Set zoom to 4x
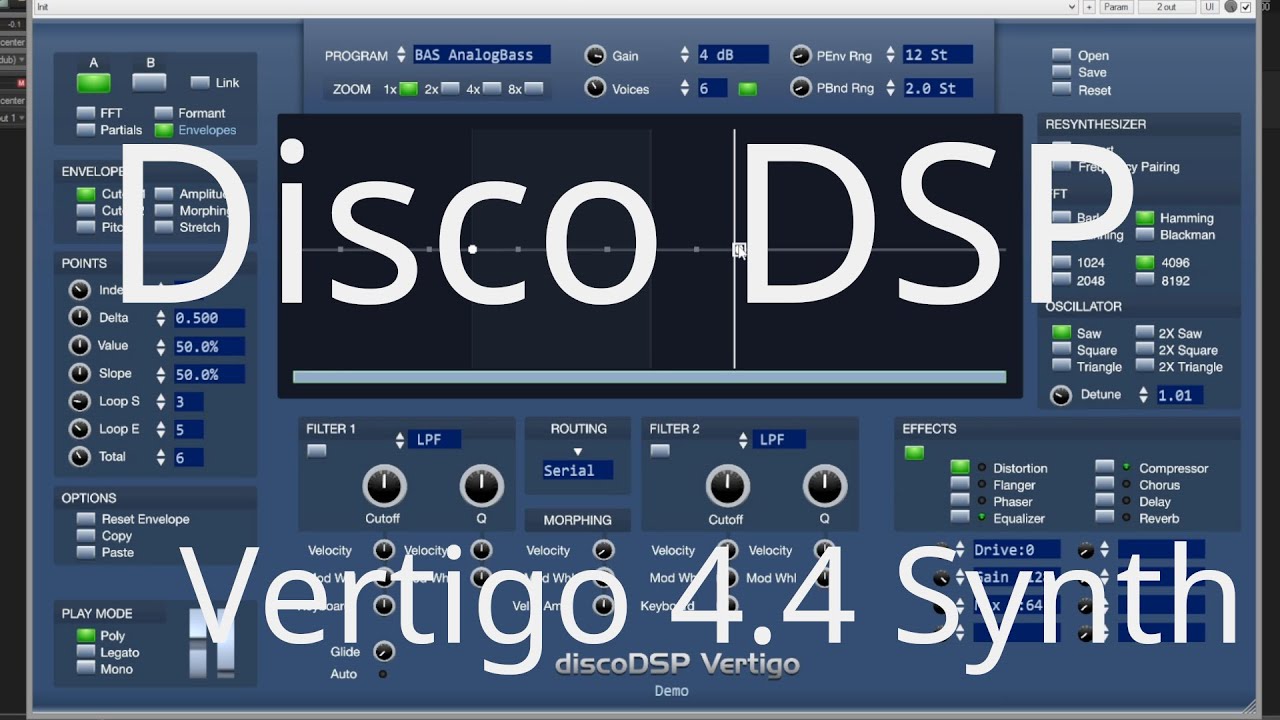The width and height of the screenshot is (1280, 720). [492, 89]
